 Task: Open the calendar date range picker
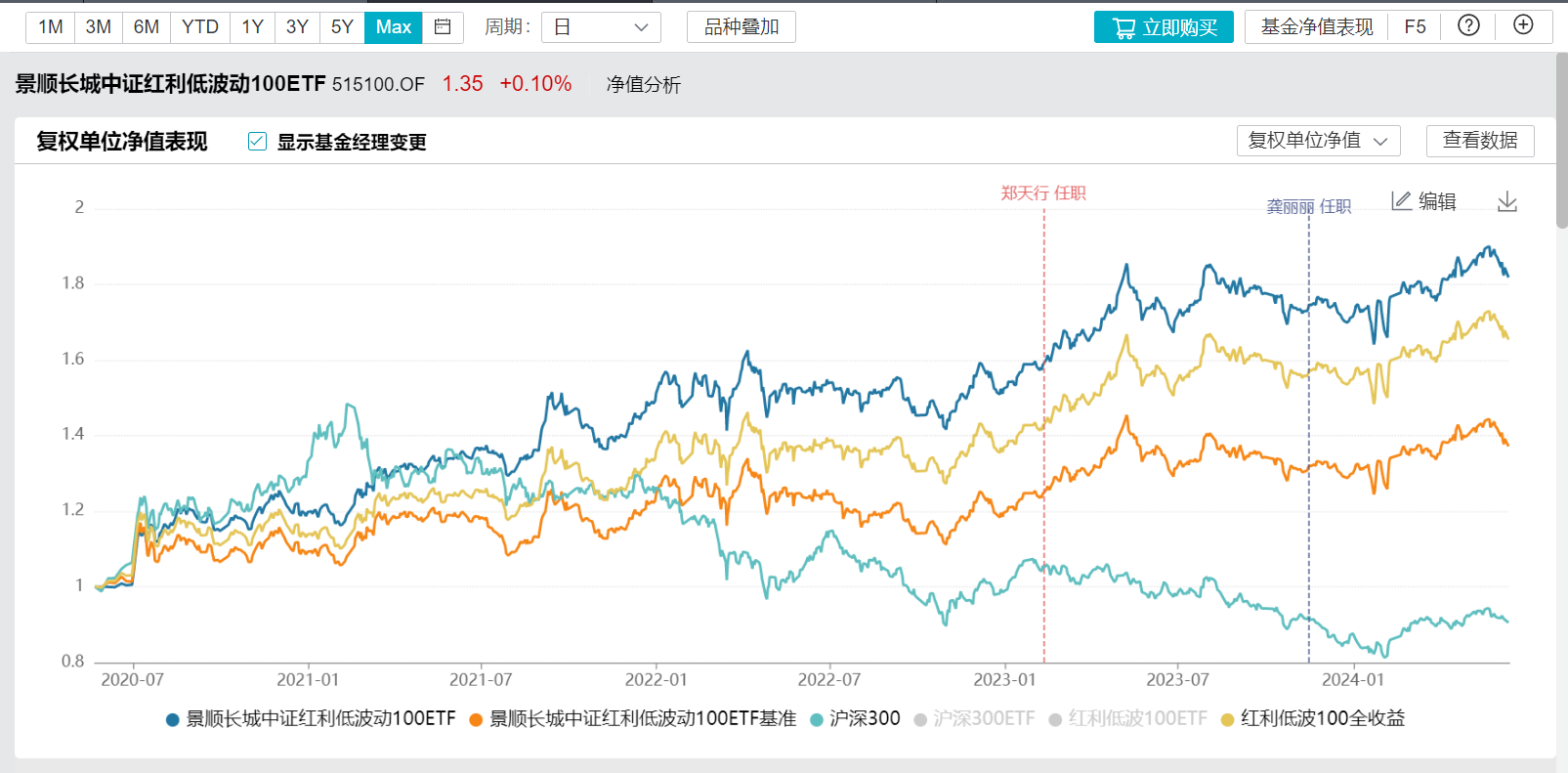[443, 27]
